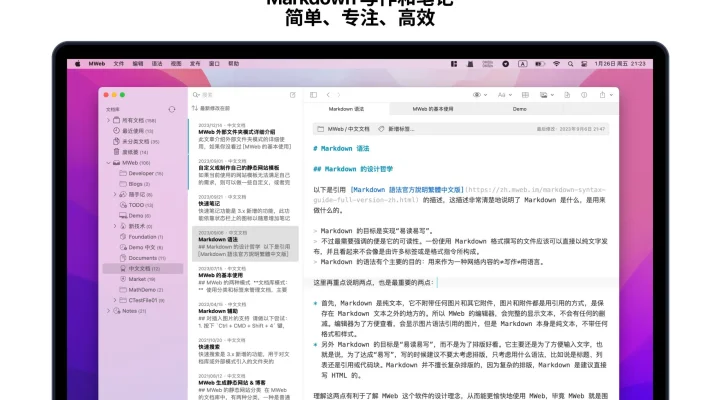
Task: Open the MWeb 生成静态网站 & 博客 note
Action: pyautogui.click(x=244, y=386)
